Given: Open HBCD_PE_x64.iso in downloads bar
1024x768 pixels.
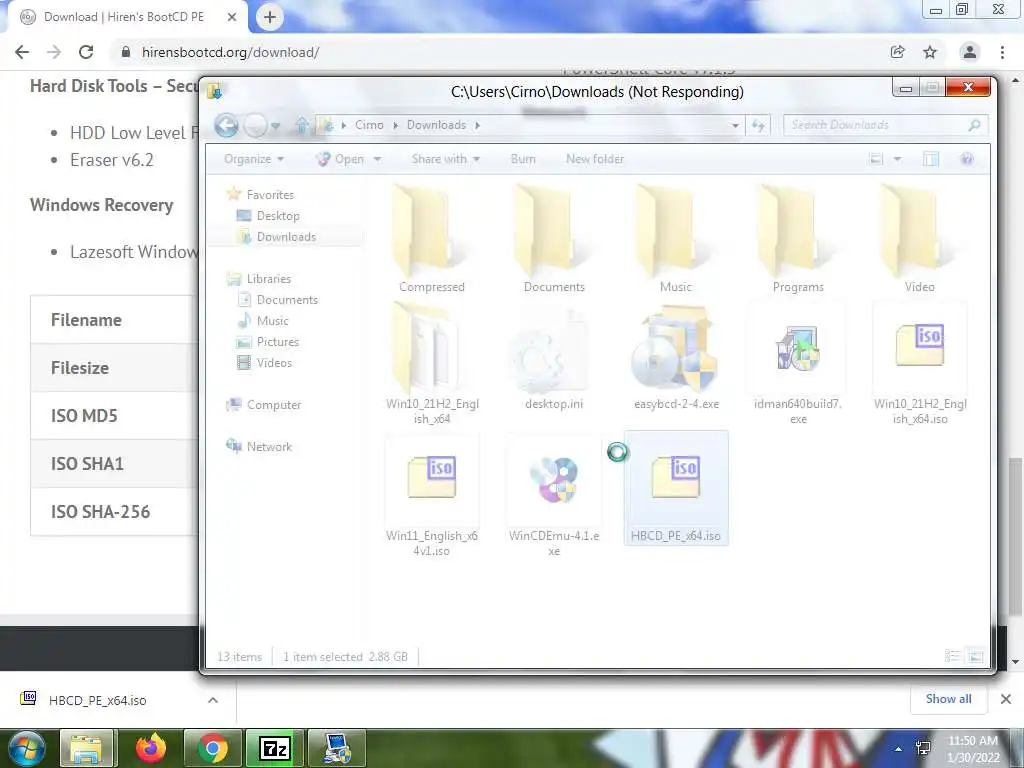Looking at the screenshot, I should click(98, 700).
